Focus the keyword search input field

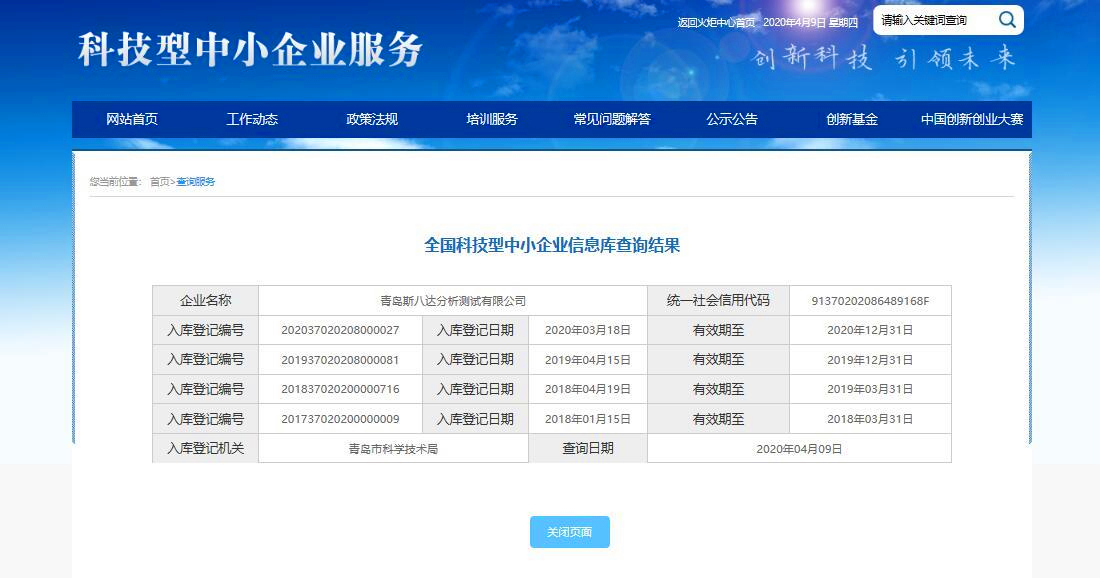pyautogui.click(x=935, y=20)
